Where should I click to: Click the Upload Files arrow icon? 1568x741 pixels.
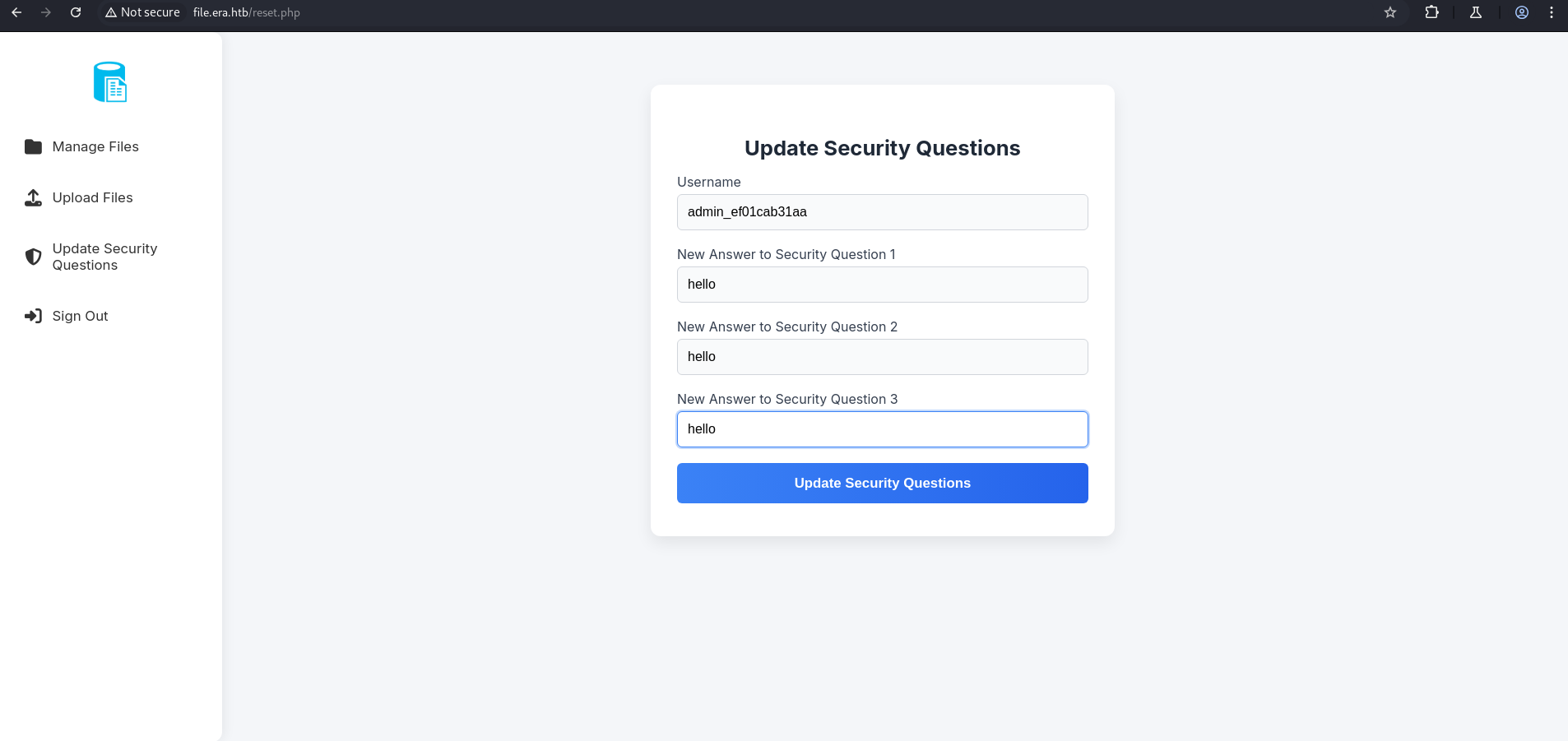pos(33,198)
